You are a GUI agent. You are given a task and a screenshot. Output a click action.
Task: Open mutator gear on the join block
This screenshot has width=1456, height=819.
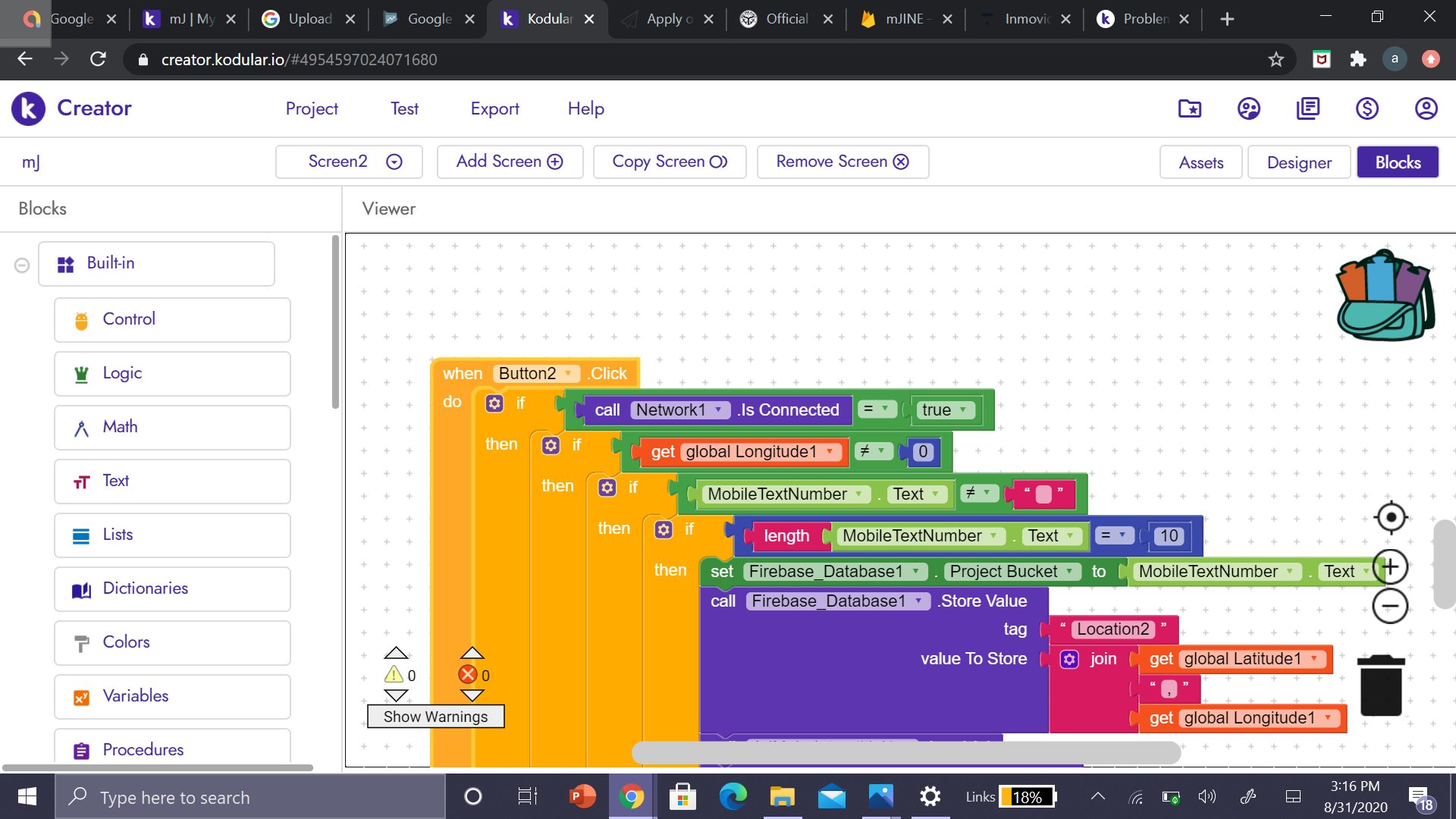(1069, 659)
